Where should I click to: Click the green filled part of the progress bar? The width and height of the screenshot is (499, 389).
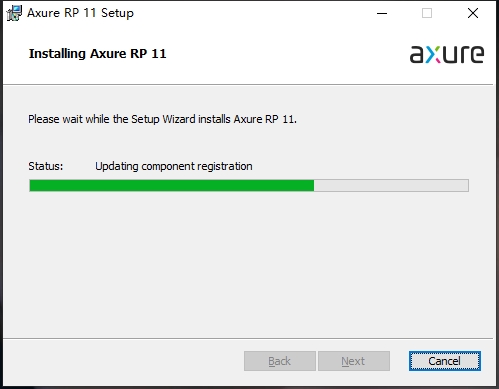(172, 186)
